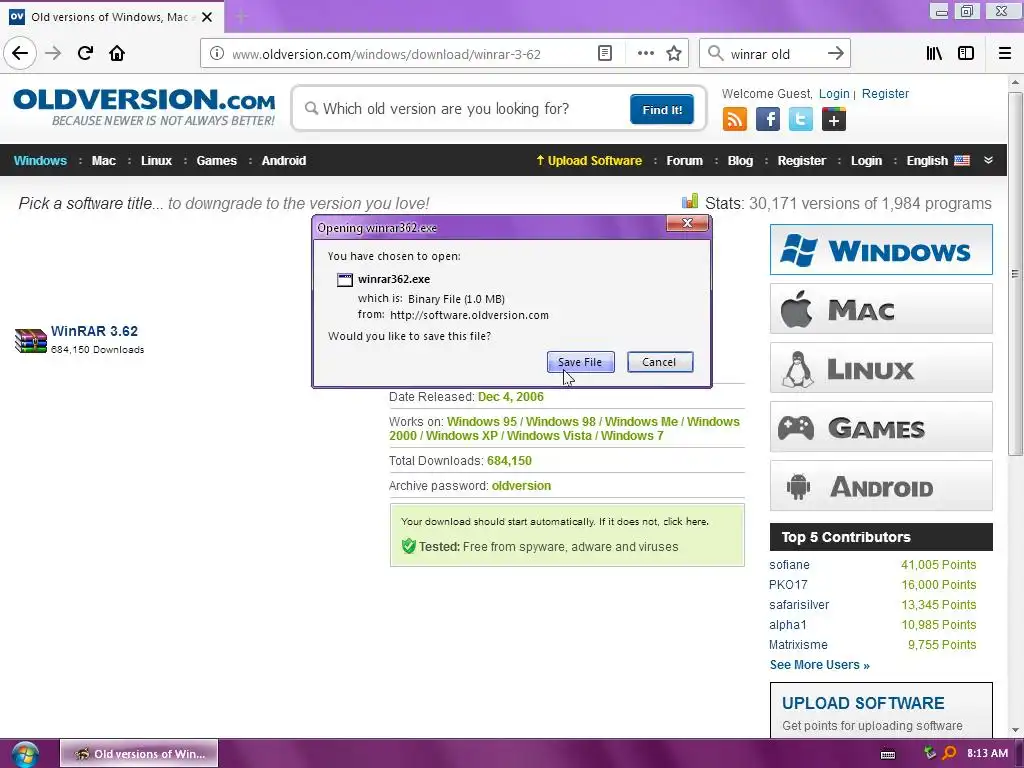Expand the nav bar double-chevron dropdown
Image resolution: width=1024 pixels, height=768 pixels.
(989, 161)
